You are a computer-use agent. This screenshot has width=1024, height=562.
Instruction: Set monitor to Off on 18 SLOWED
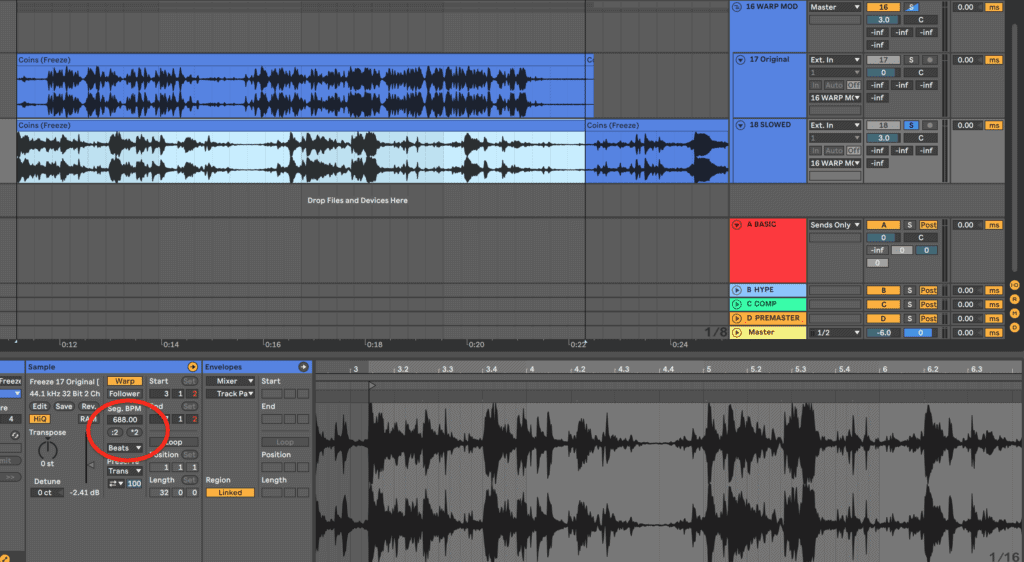click(854, 151)
